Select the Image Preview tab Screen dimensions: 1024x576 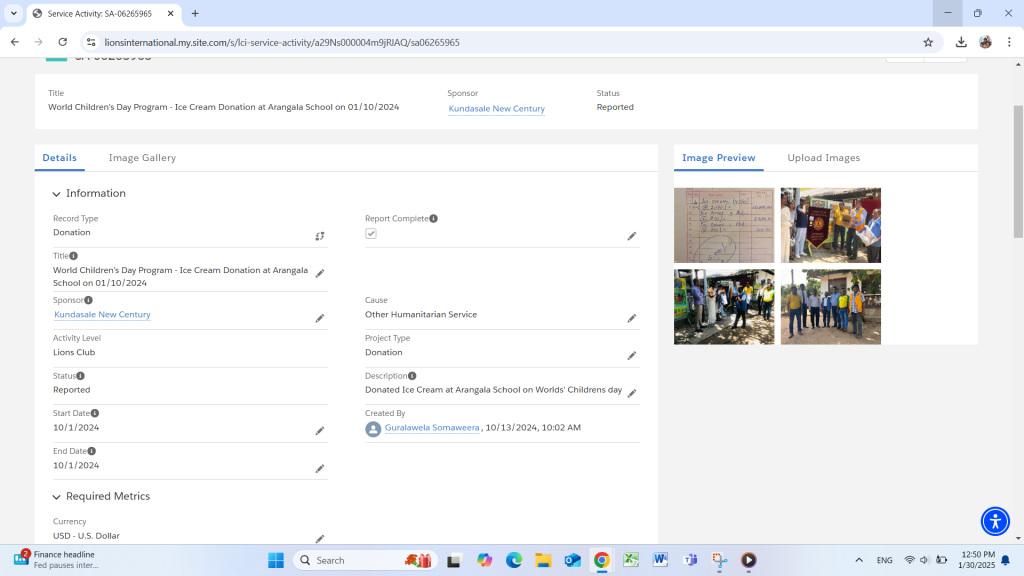(718, 158)
